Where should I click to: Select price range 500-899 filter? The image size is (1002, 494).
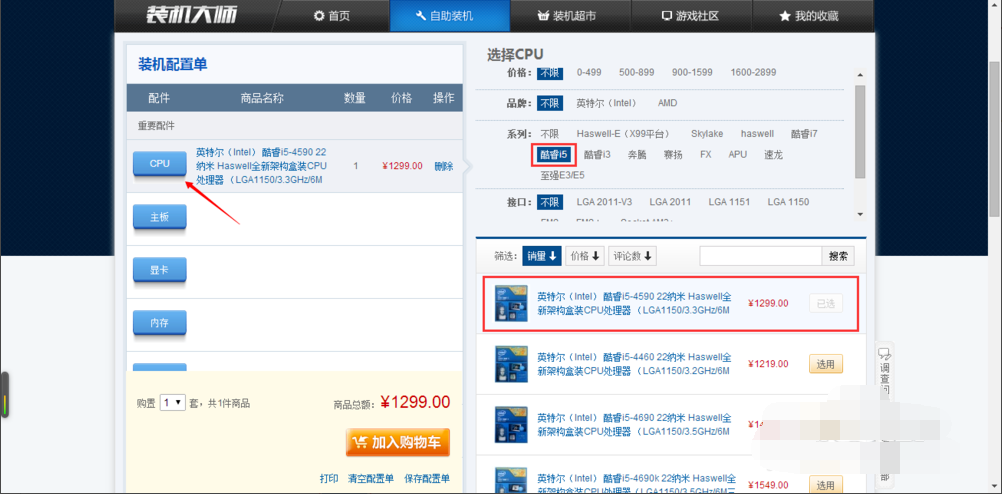(x=638, y=72)
